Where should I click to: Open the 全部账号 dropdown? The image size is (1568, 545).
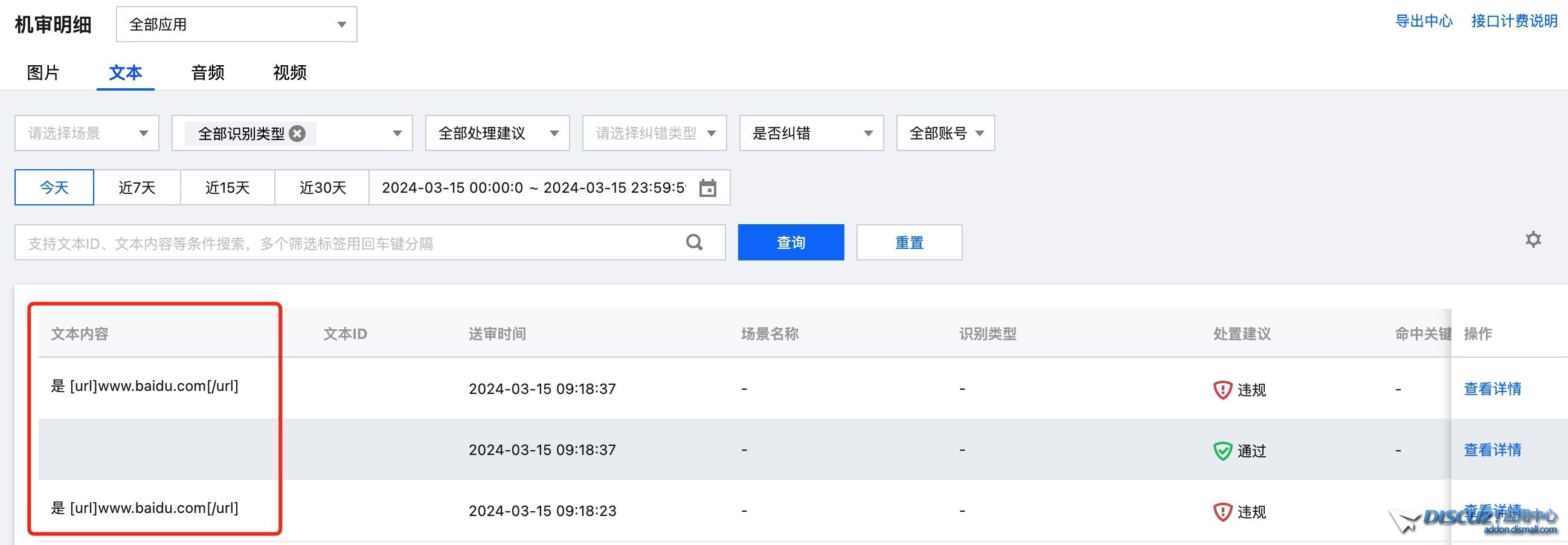click(x=945, y=133)
